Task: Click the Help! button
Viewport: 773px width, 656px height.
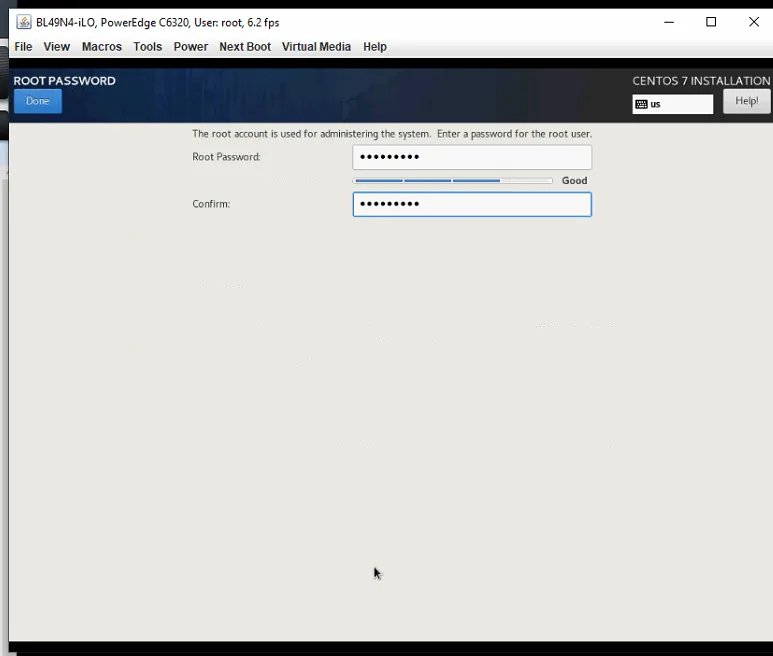Action: [746, 101]
